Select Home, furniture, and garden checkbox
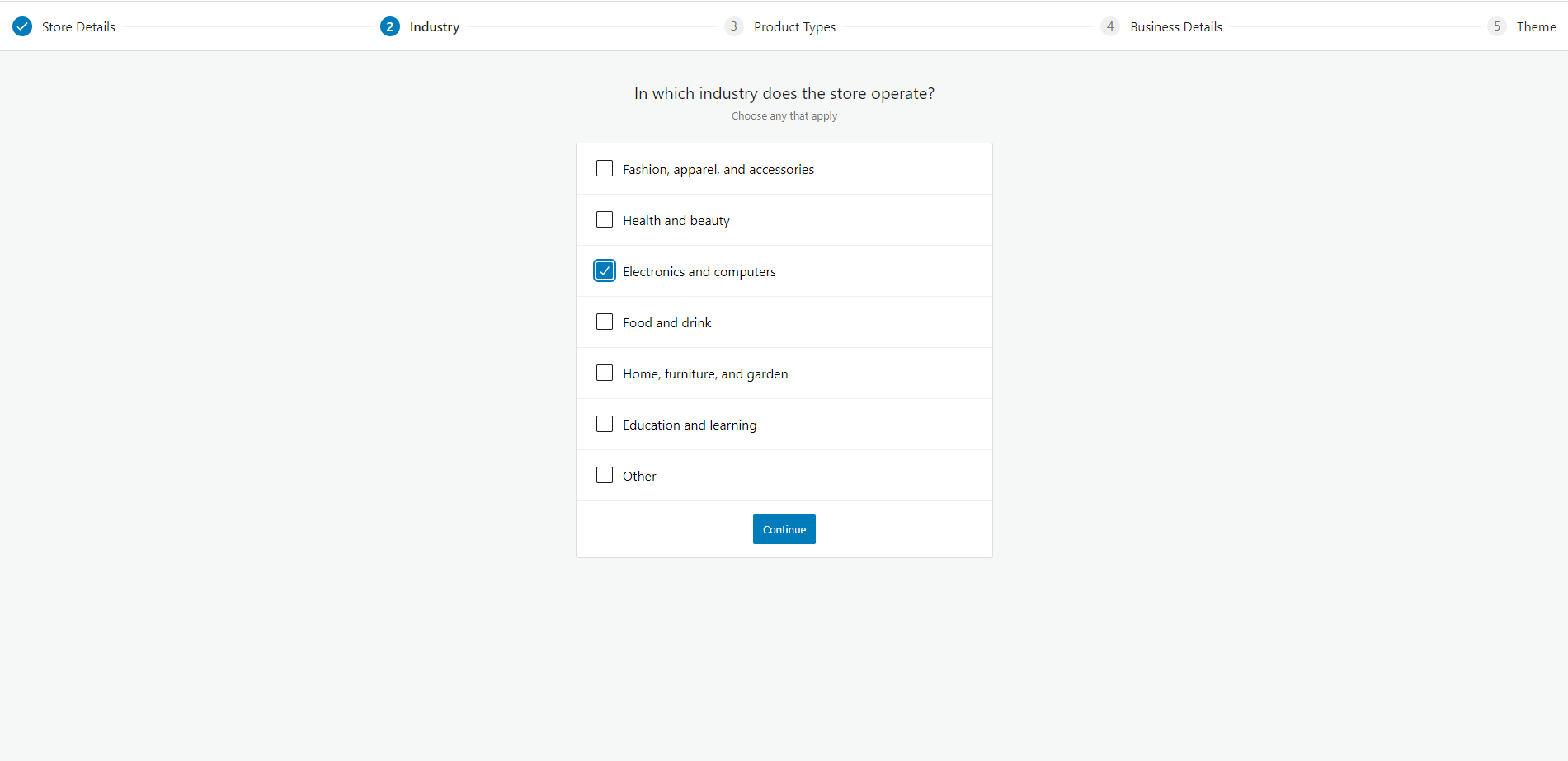 [x=605, y=373]
